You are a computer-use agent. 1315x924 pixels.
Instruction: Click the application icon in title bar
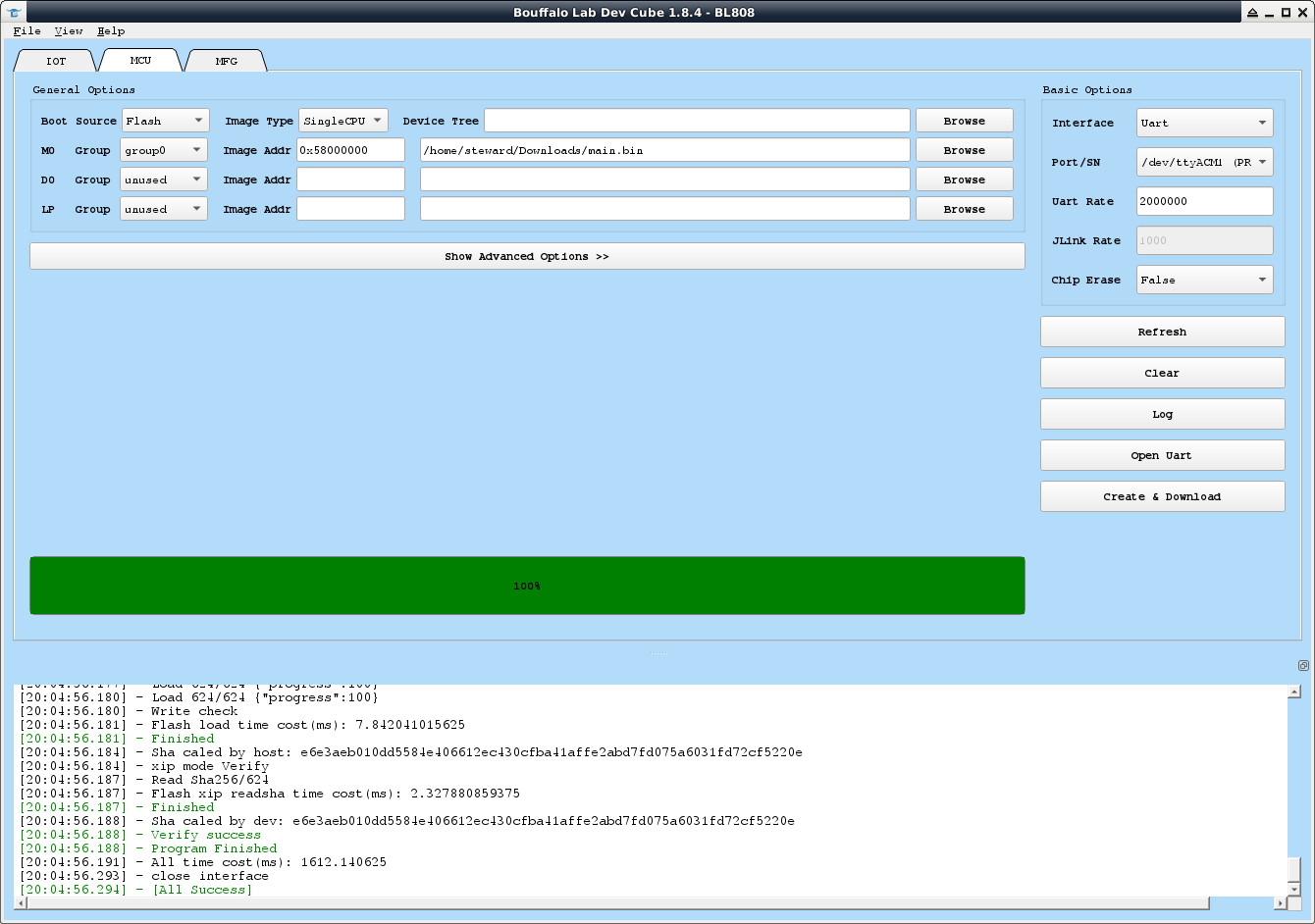14,12
